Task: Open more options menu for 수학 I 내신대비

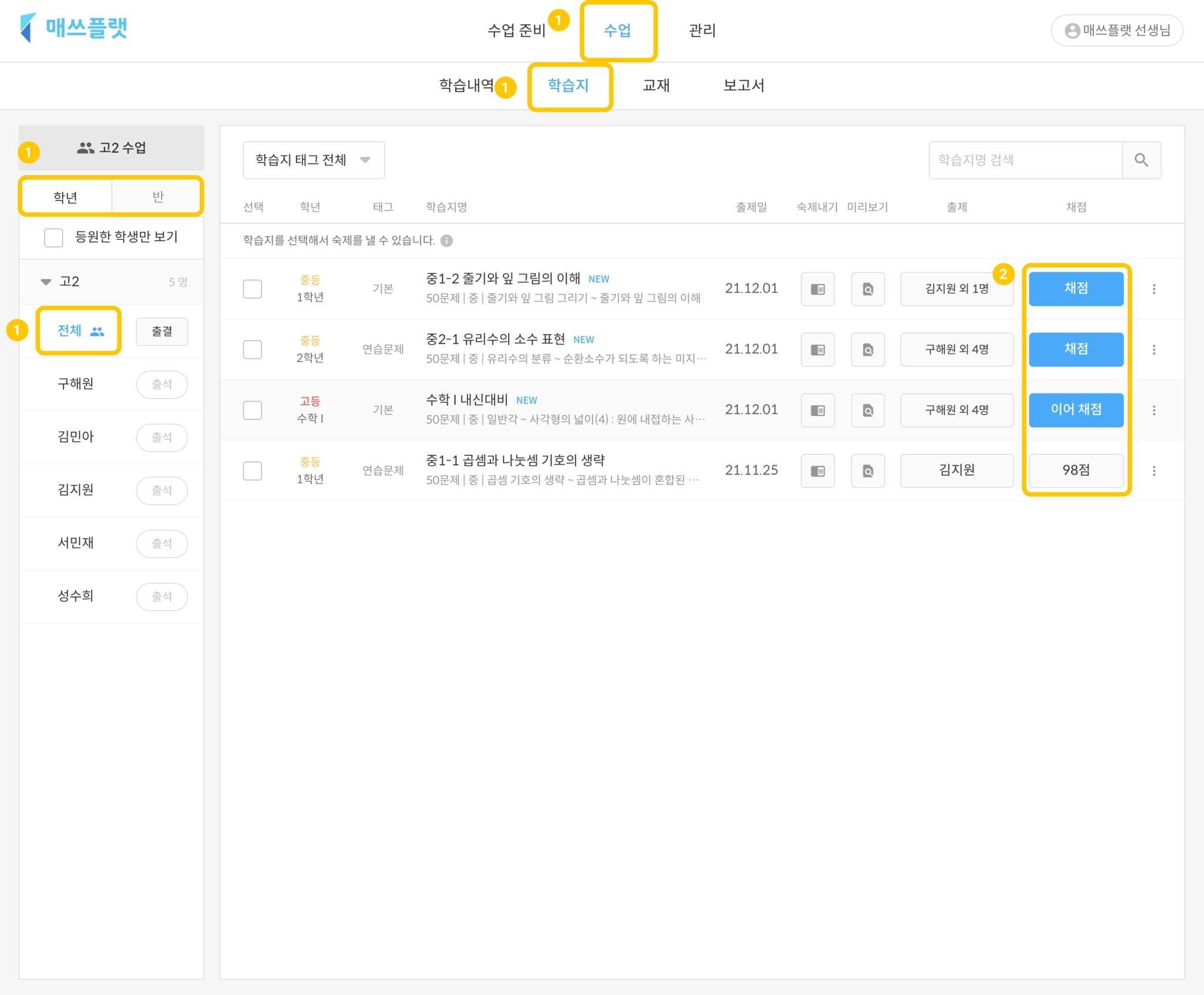Action: pos(1153,410)
